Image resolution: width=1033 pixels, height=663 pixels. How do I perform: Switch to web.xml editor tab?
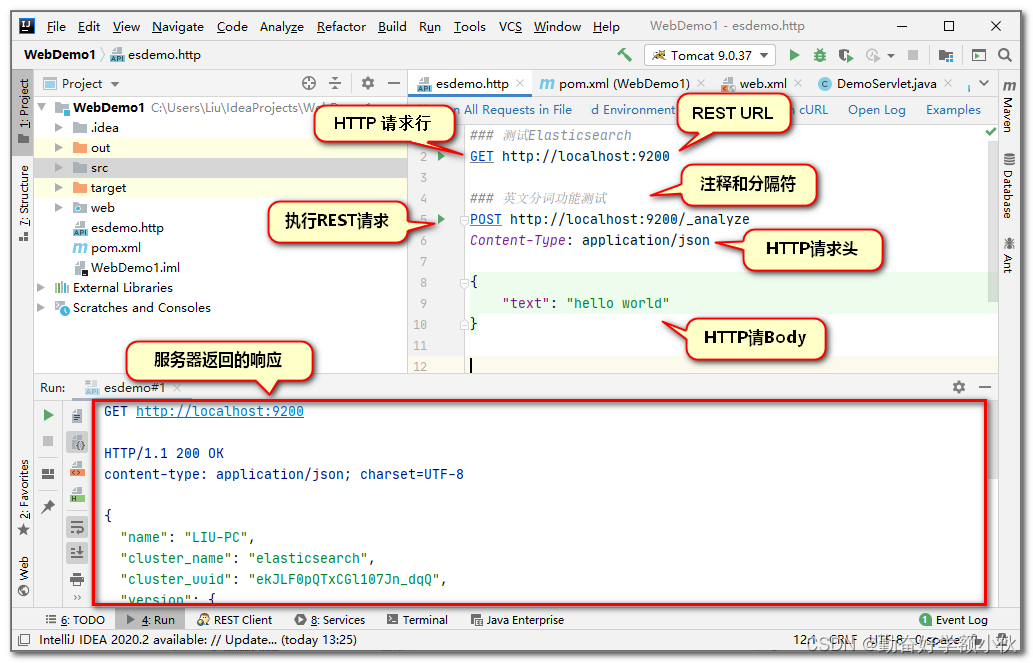(x=762, y=84)
